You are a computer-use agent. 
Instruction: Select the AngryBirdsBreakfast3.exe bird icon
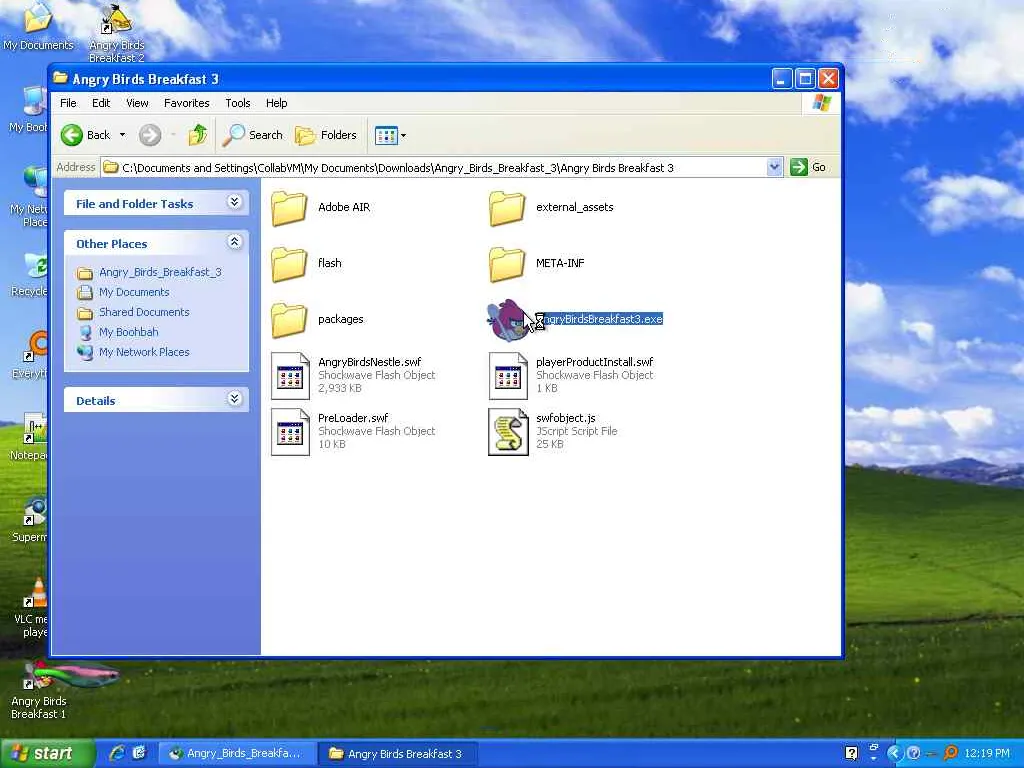(x=507, y=320)
